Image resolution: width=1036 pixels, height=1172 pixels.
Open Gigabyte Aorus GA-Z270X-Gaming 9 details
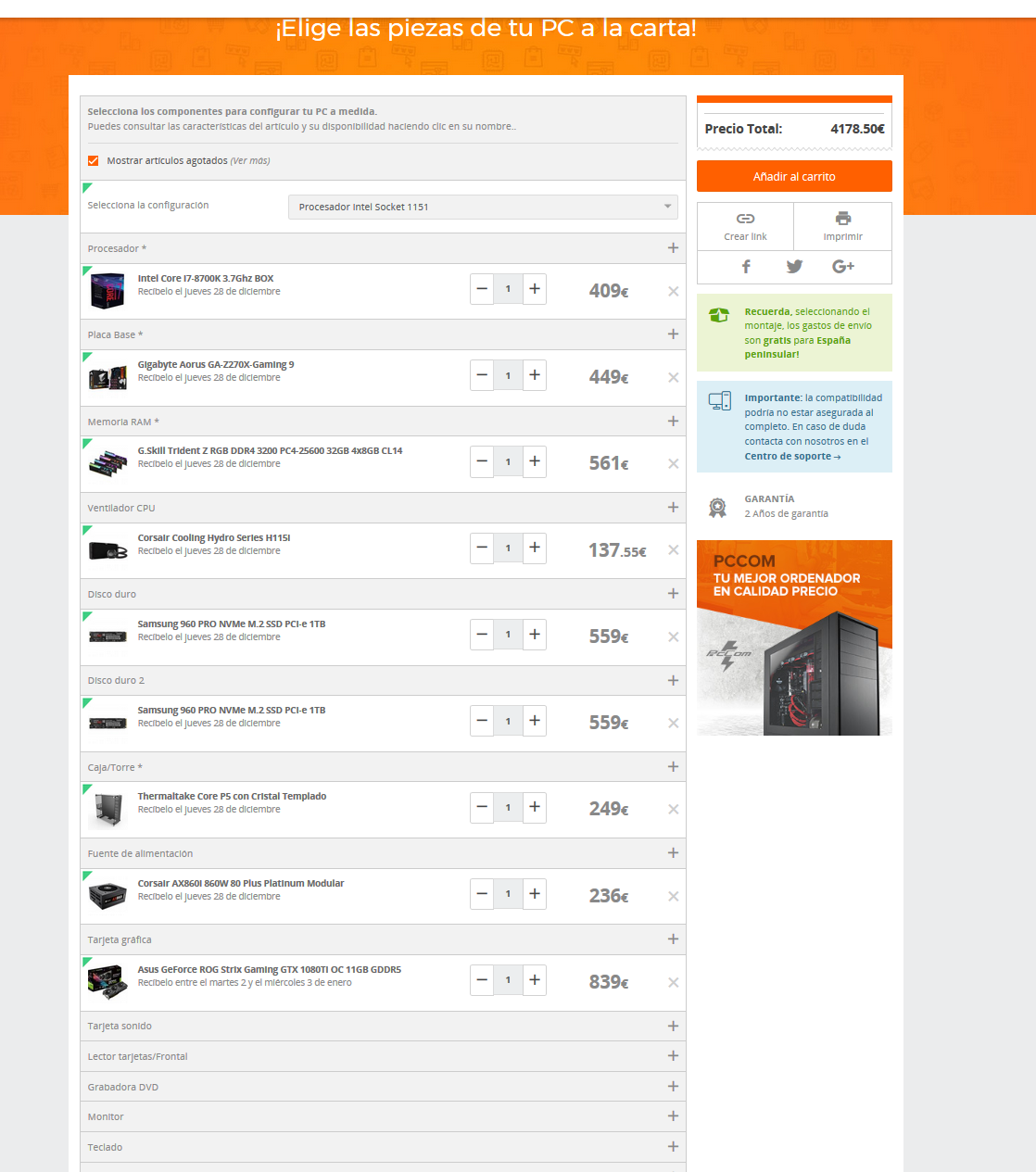tap(216, 364)
